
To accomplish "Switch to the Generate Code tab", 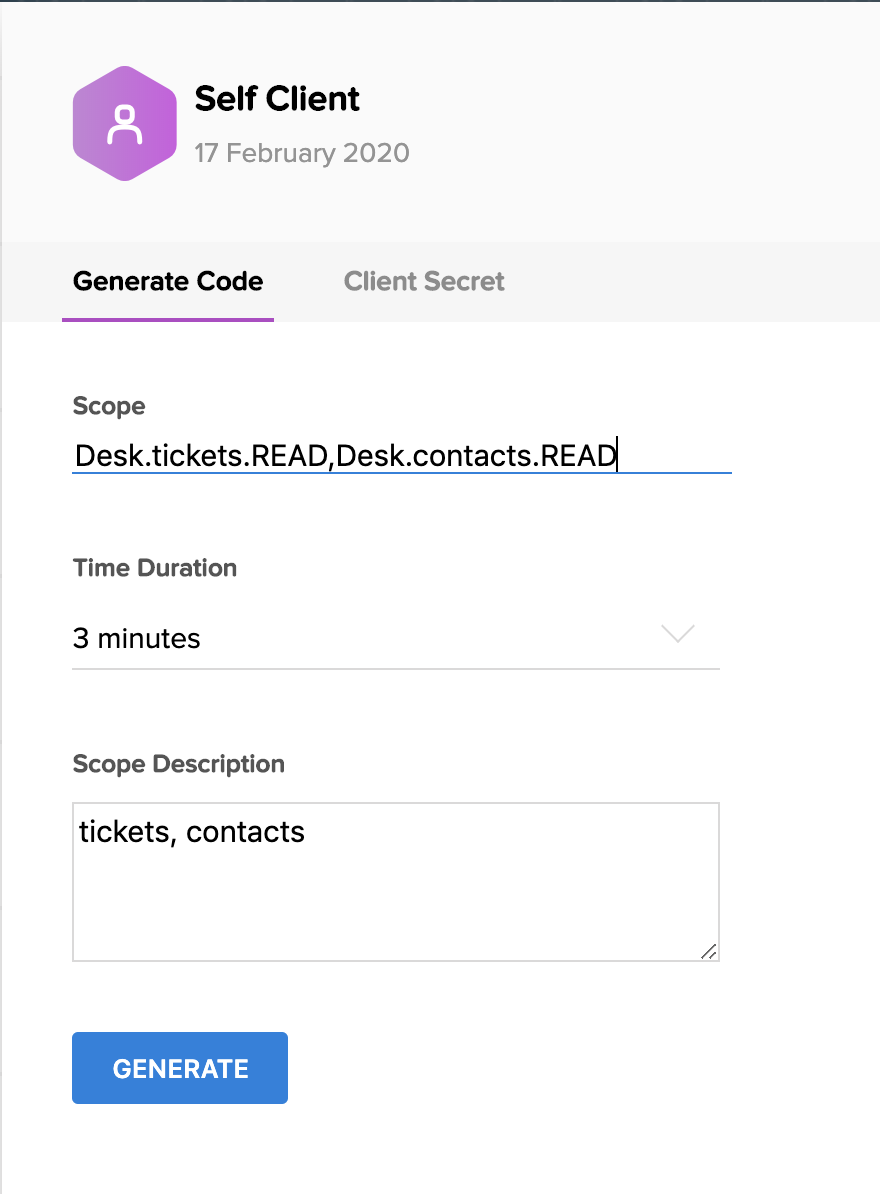I will 168,281.
